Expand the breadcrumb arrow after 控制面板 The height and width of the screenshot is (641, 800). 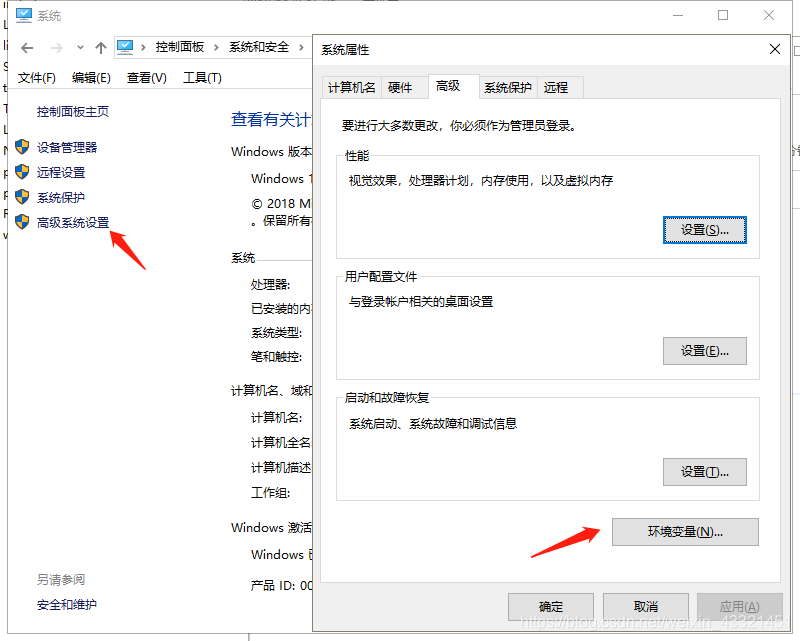click(x=217, y=47)
